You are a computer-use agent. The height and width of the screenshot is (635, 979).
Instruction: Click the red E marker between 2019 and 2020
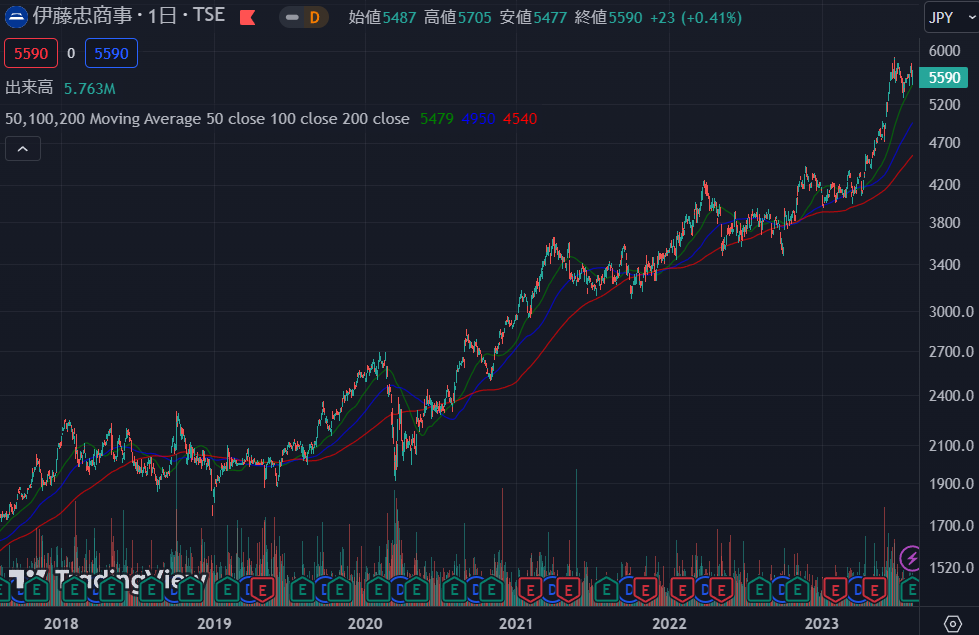tap(263, 589)
